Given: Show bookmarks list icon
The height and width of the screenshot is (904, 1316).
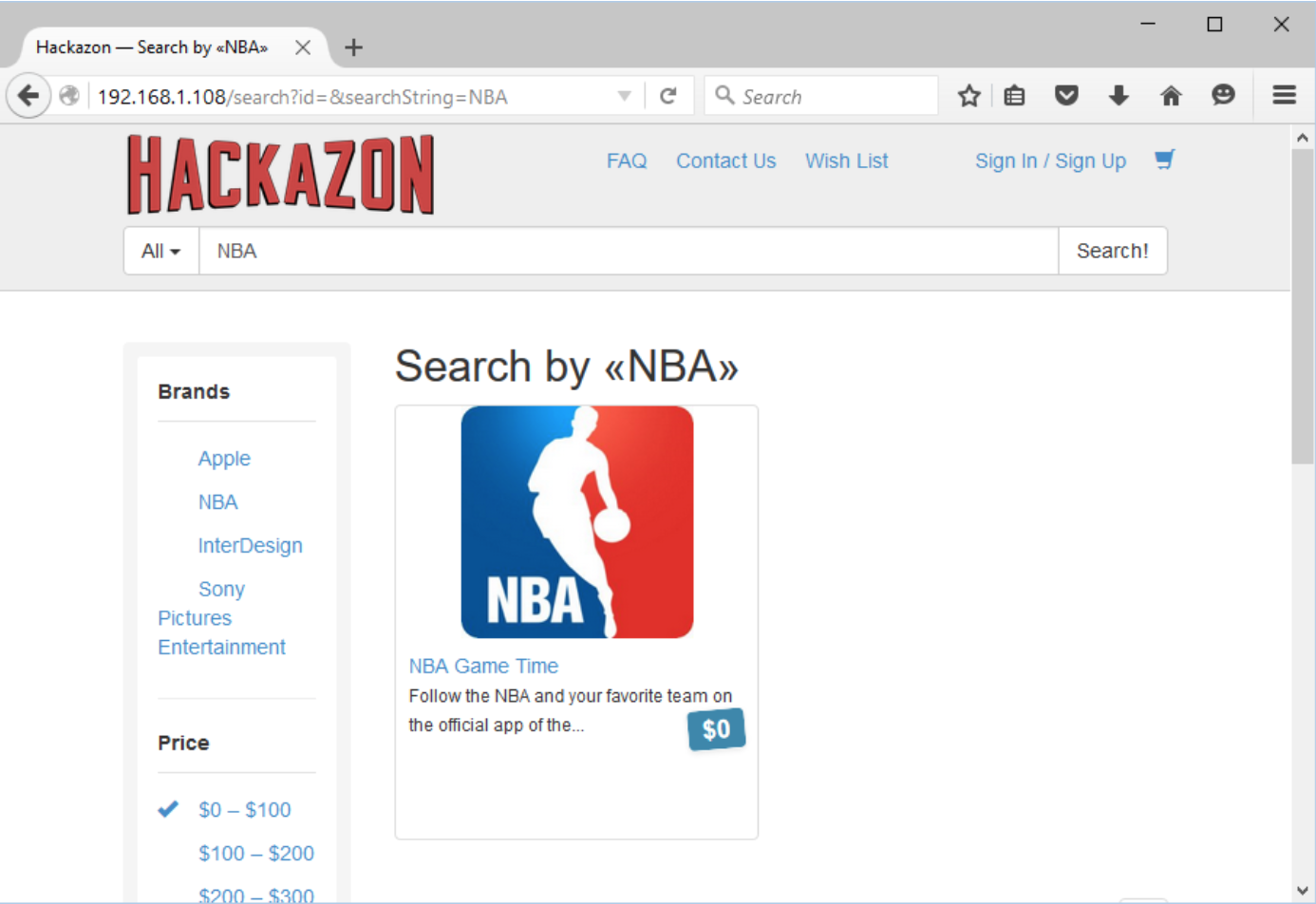Looking at the screenshot, I should [1014, 96].
